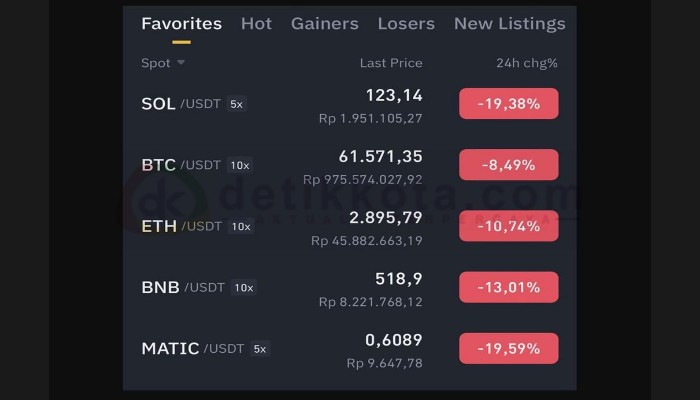
Task: Click the MATIC 5x leverage badge
Action: click(x=260, y=349)
